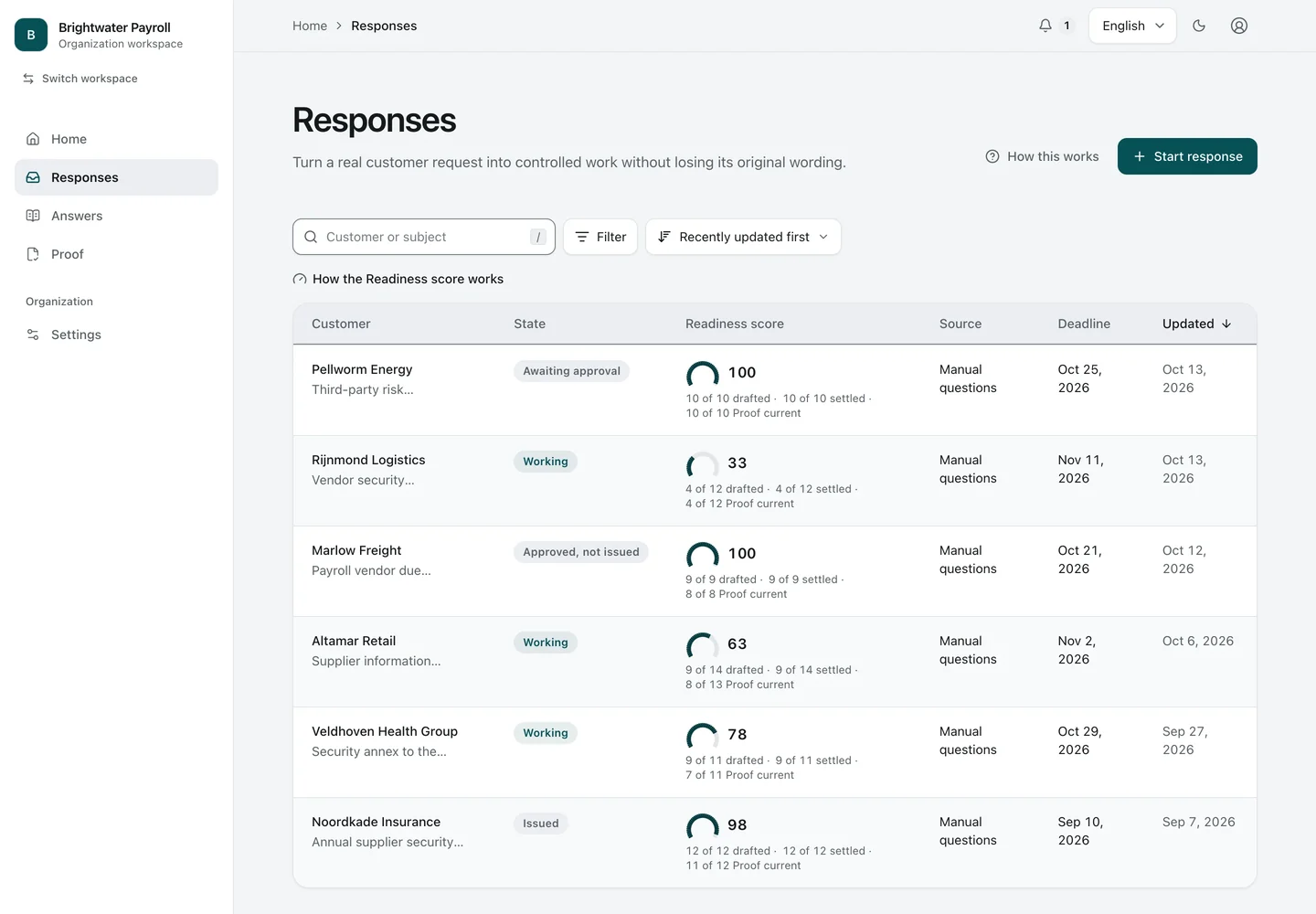Open the Recently updated first sort dropdown
1316x914 pixels.
pyautogui.click(x=743, y=237)
